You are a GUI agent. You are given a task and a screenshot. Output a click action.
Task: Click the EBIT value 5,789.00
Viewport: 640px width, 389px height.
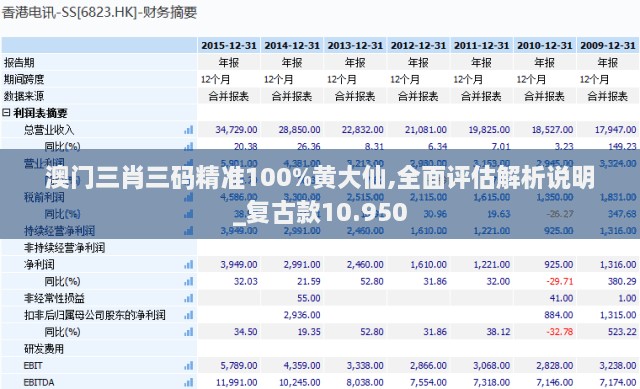(239, 365)
